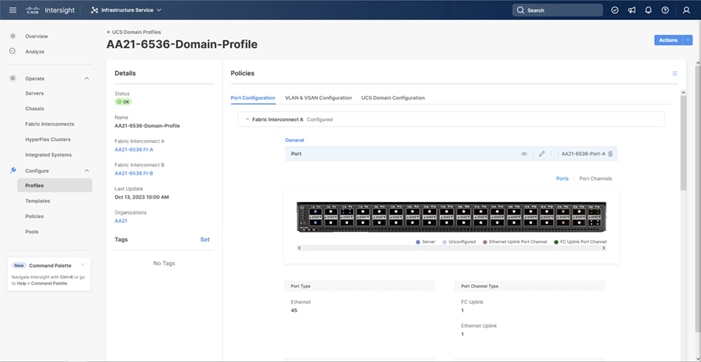Open the announcements megaphone icon
701x362 pixels.
pyautogui.click(x=632, y=10)
